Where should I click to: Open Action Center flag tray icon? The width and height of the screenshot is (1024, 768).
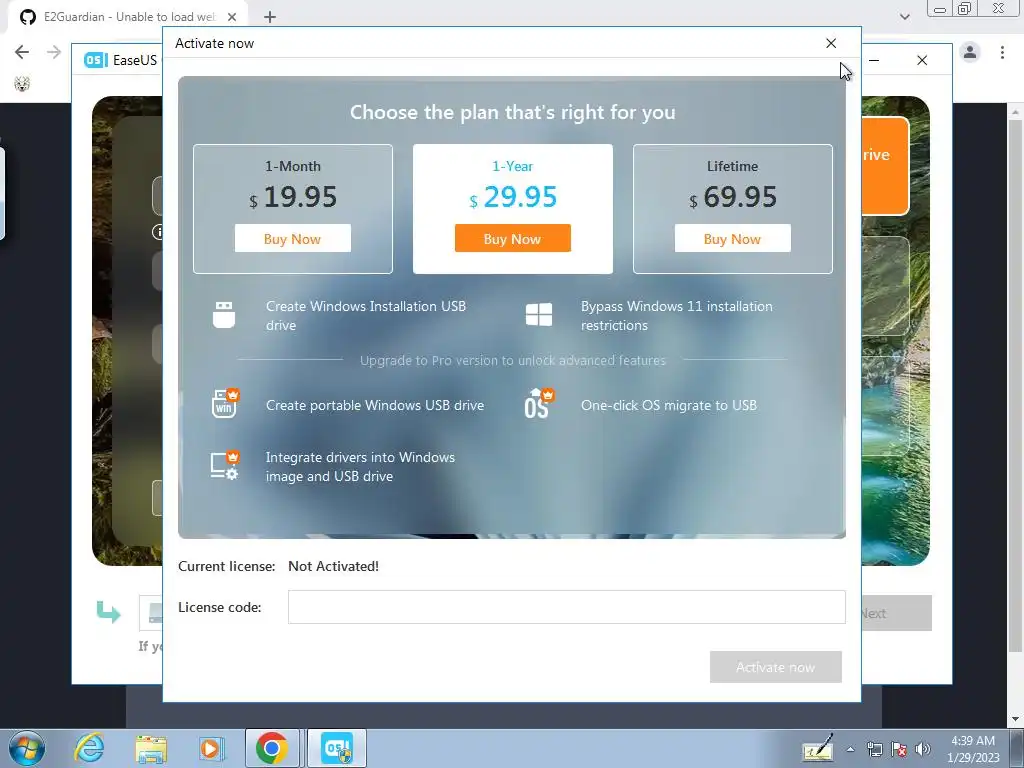899,749
